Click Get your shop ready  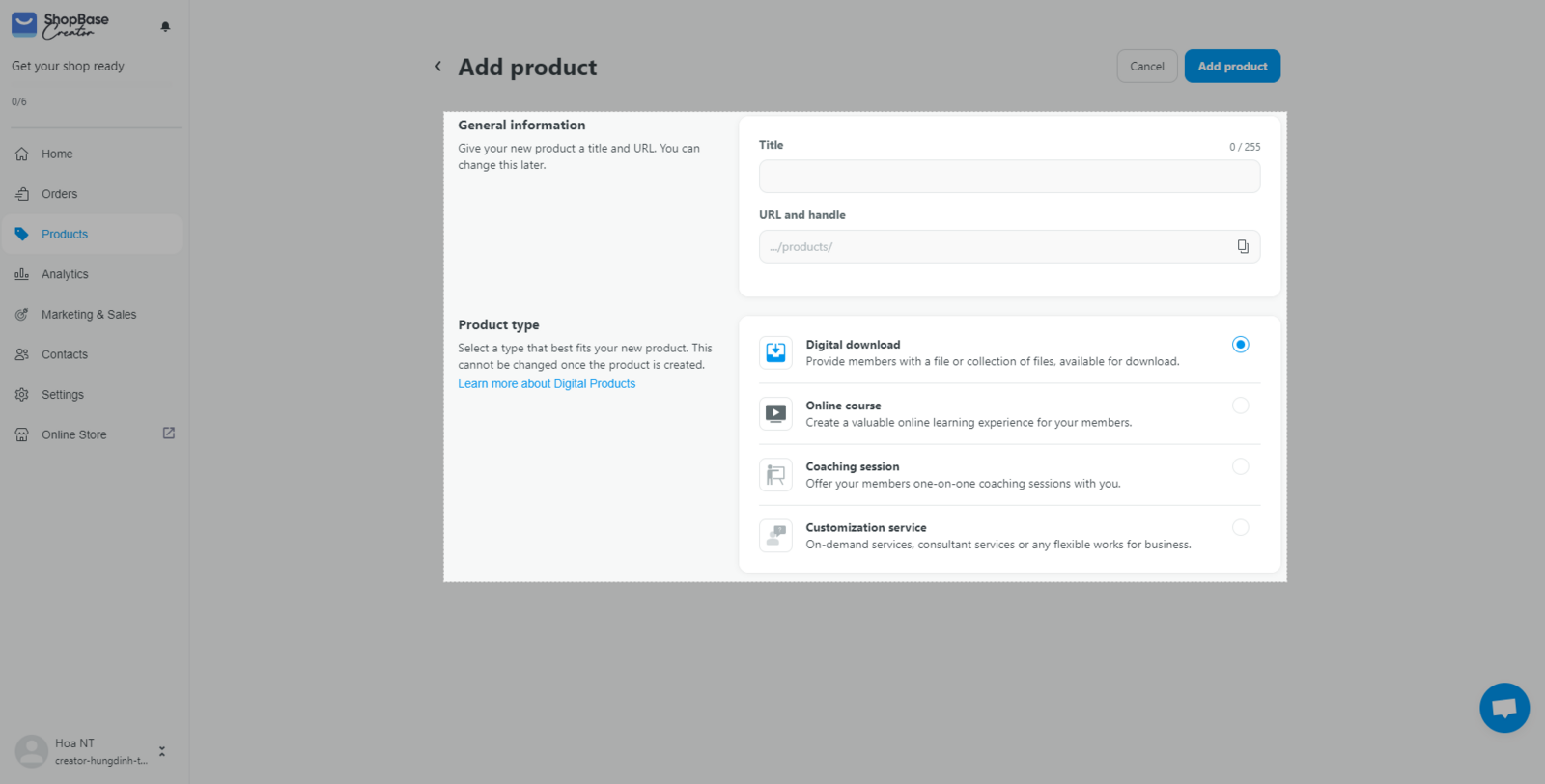coord(68,67)
